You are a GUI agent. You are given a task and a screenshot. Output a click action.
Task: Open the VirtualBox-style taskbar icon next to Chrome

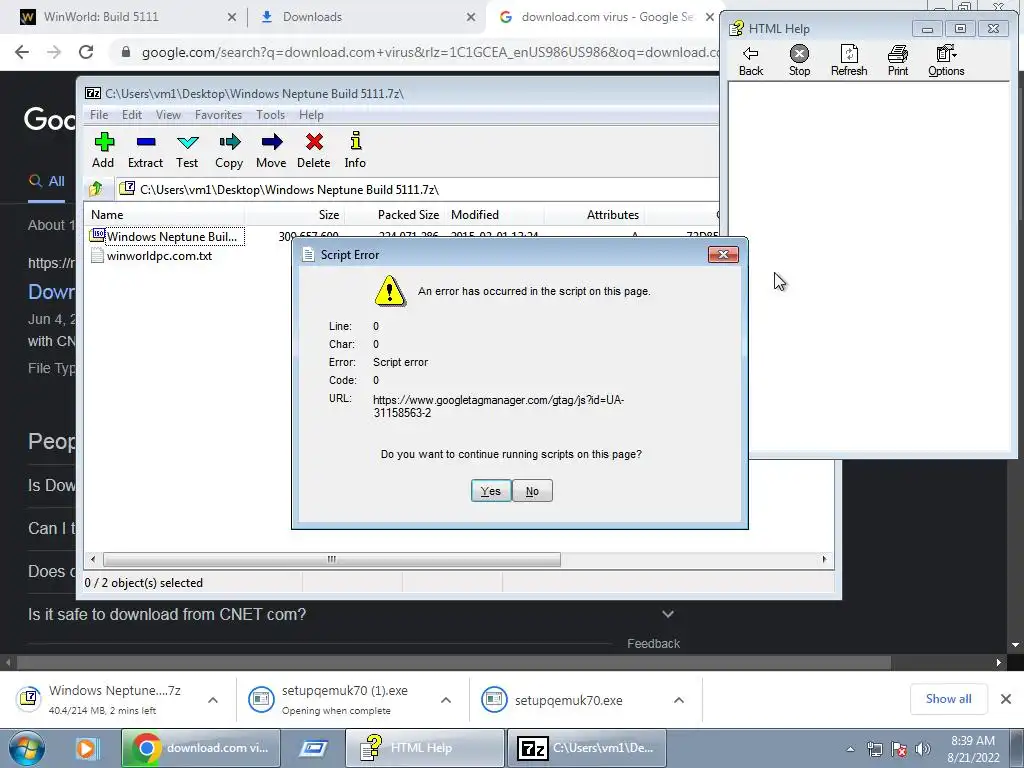[x=313, y=748]
